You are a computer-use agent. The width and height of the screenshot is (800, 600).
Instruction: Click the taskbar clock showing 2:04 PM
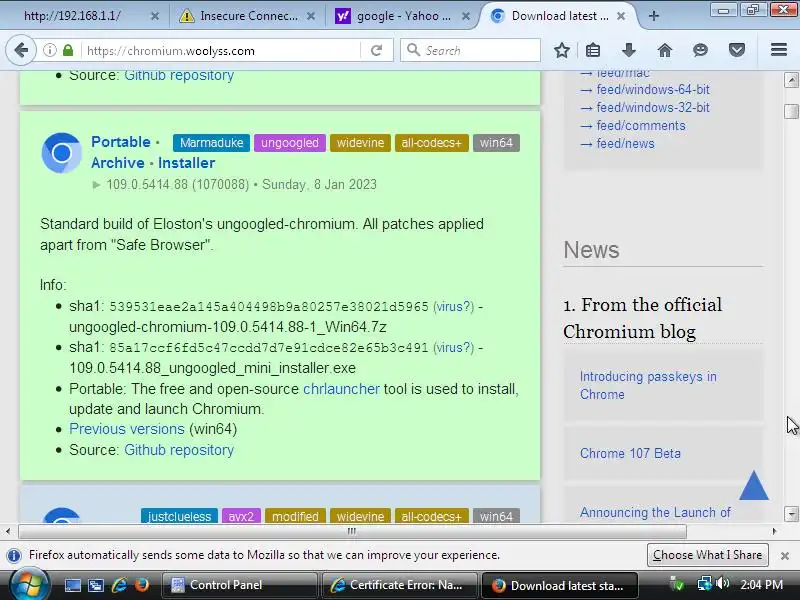(x=762, y=585)
